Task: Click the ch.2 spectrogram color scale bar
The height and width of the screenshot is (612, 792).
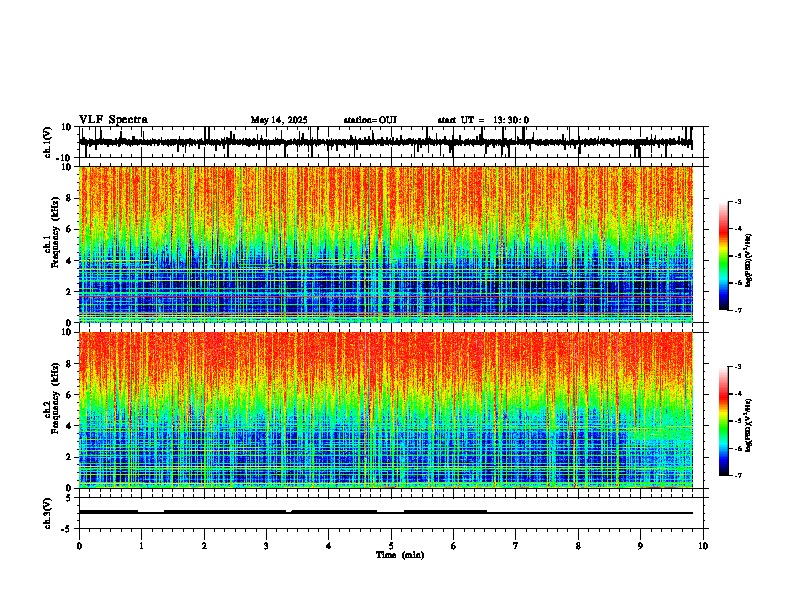Action: 724,421
